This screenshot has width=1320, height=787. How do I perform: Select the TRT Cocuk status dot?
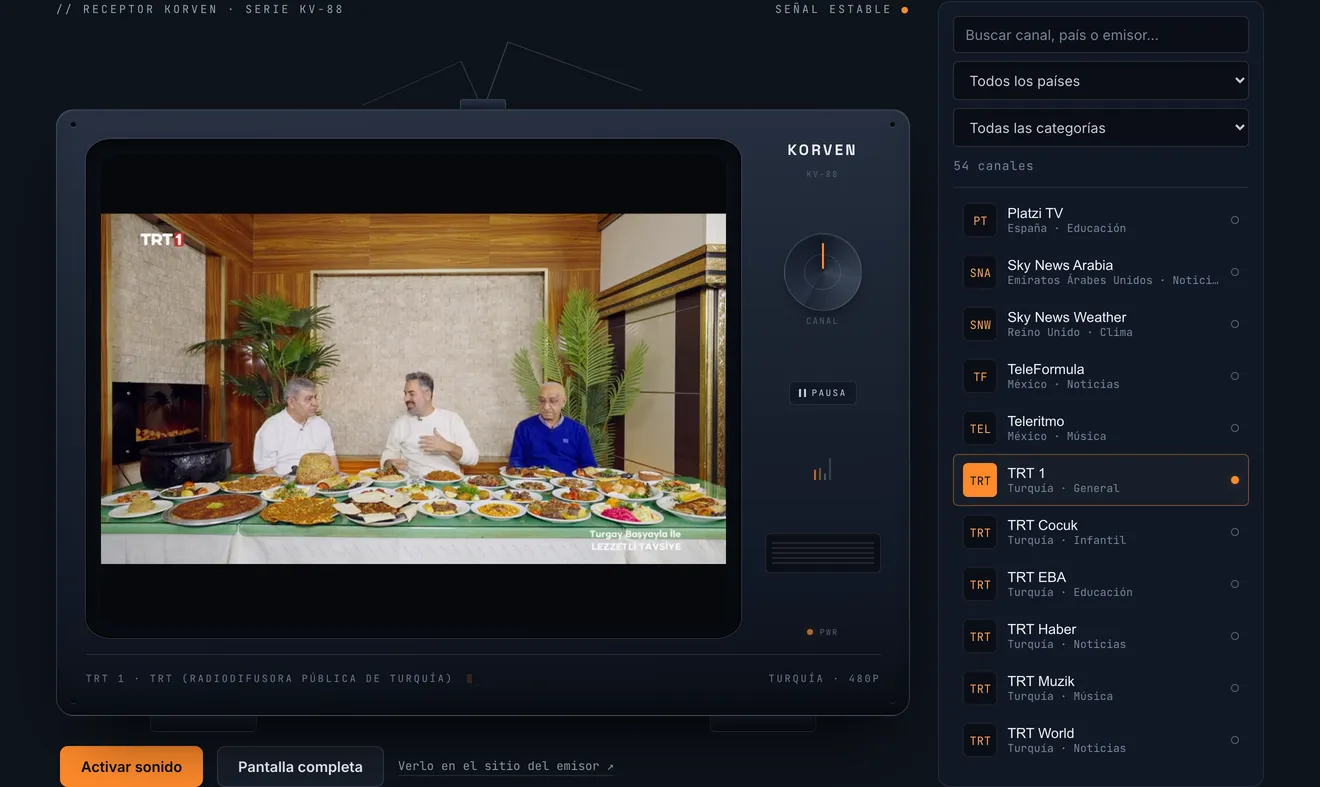tap(1235, 532)
